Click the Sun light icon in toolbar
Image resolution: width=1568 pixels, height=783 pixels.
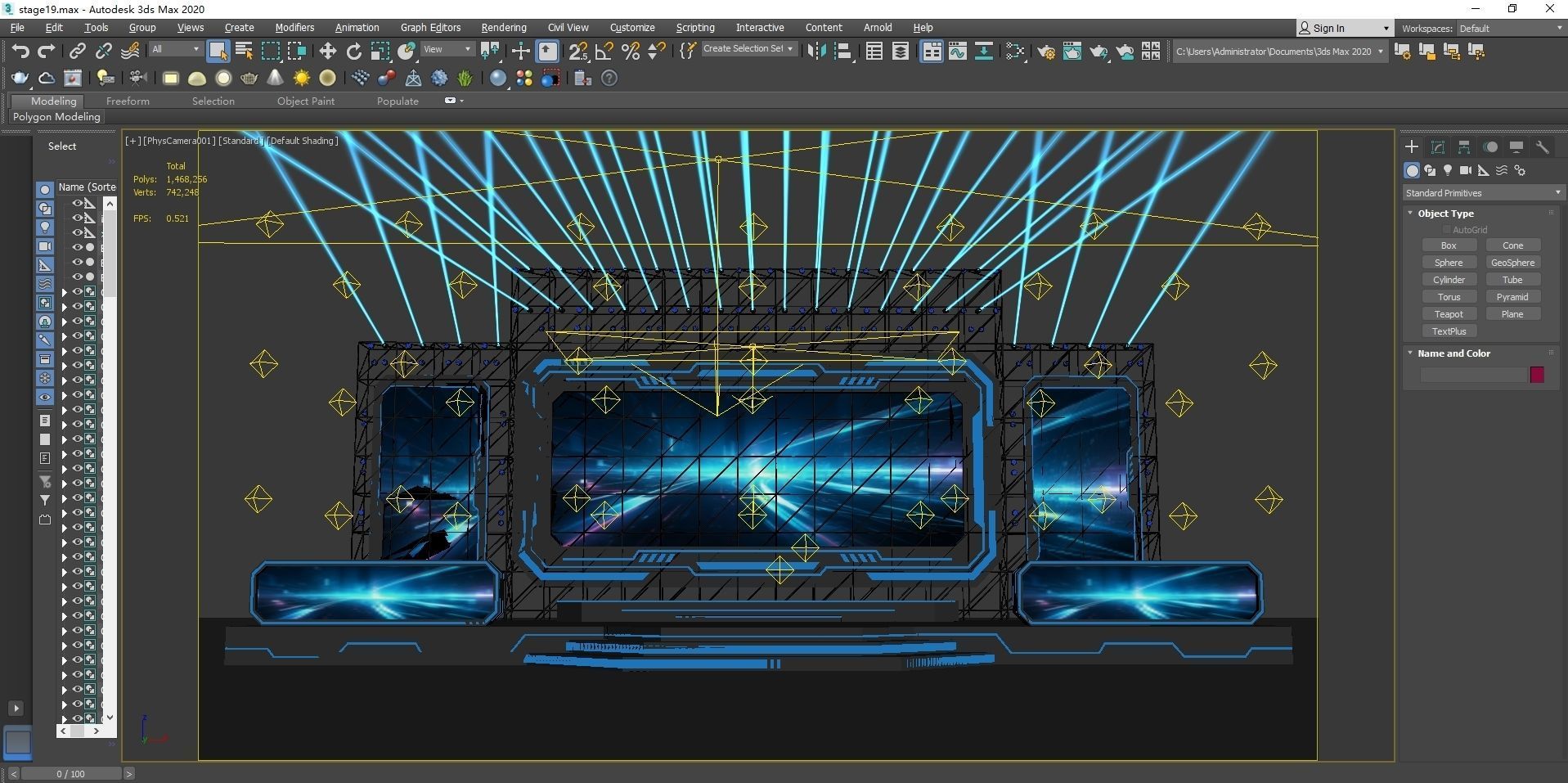click(x=302, y=78)
